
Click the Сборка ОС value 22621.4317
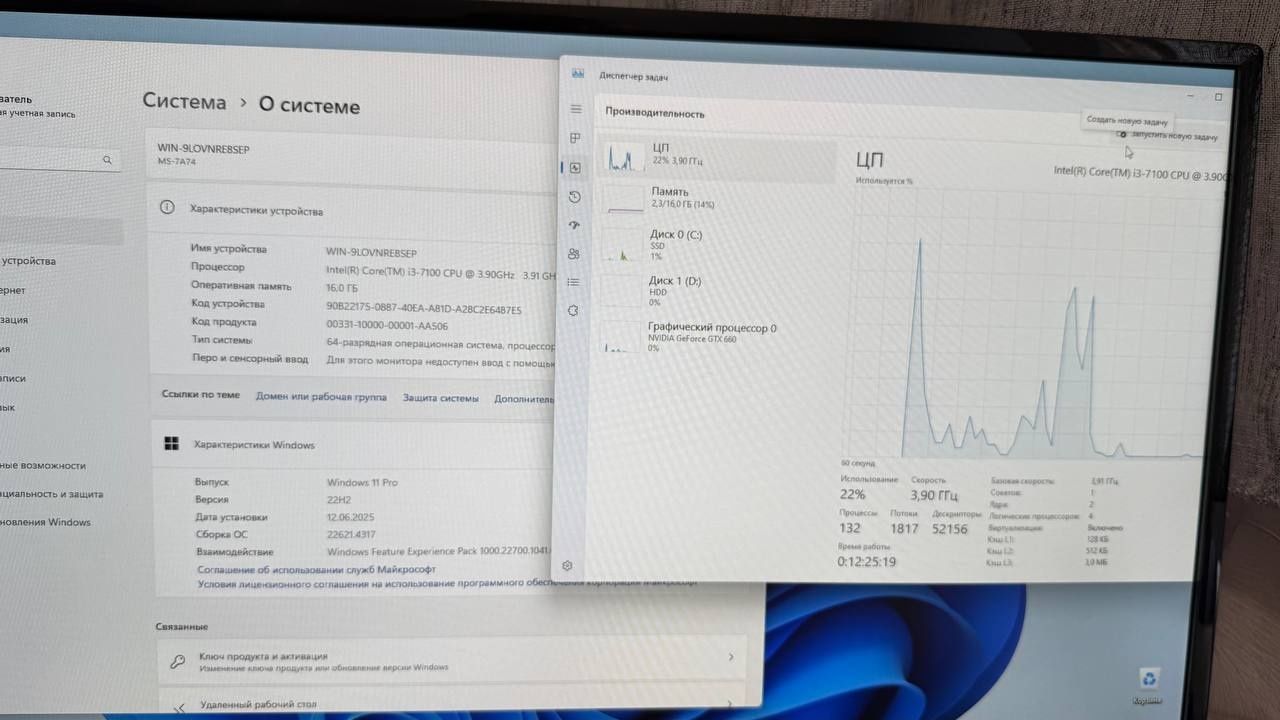[x=350, y=535]
